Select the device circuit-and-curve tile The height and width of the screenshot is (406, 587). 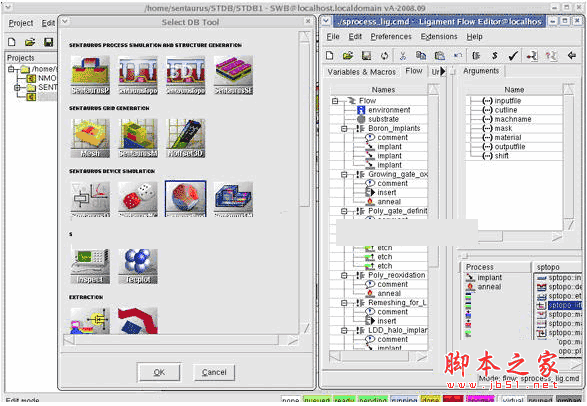pyautogui.click(x=90, y=199)
